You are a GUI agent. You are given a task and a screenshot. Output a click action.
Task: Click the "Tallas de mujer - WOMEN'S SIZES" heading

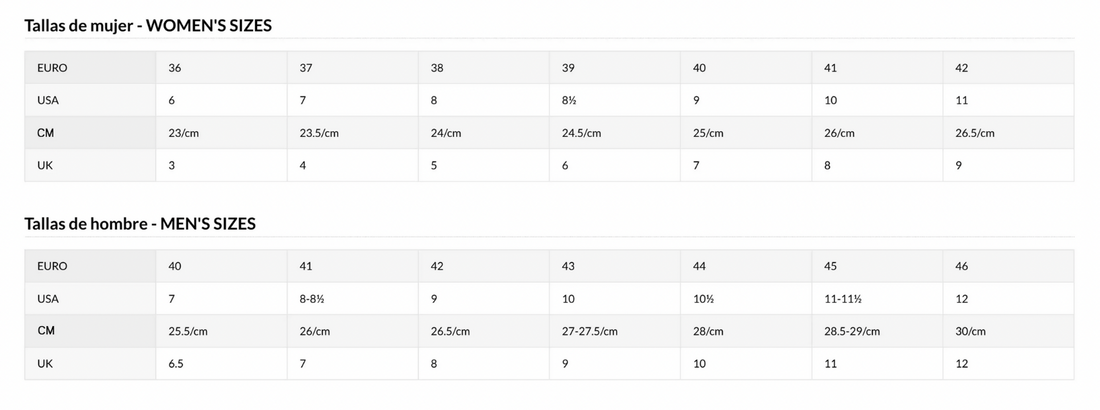coord(148,25)
